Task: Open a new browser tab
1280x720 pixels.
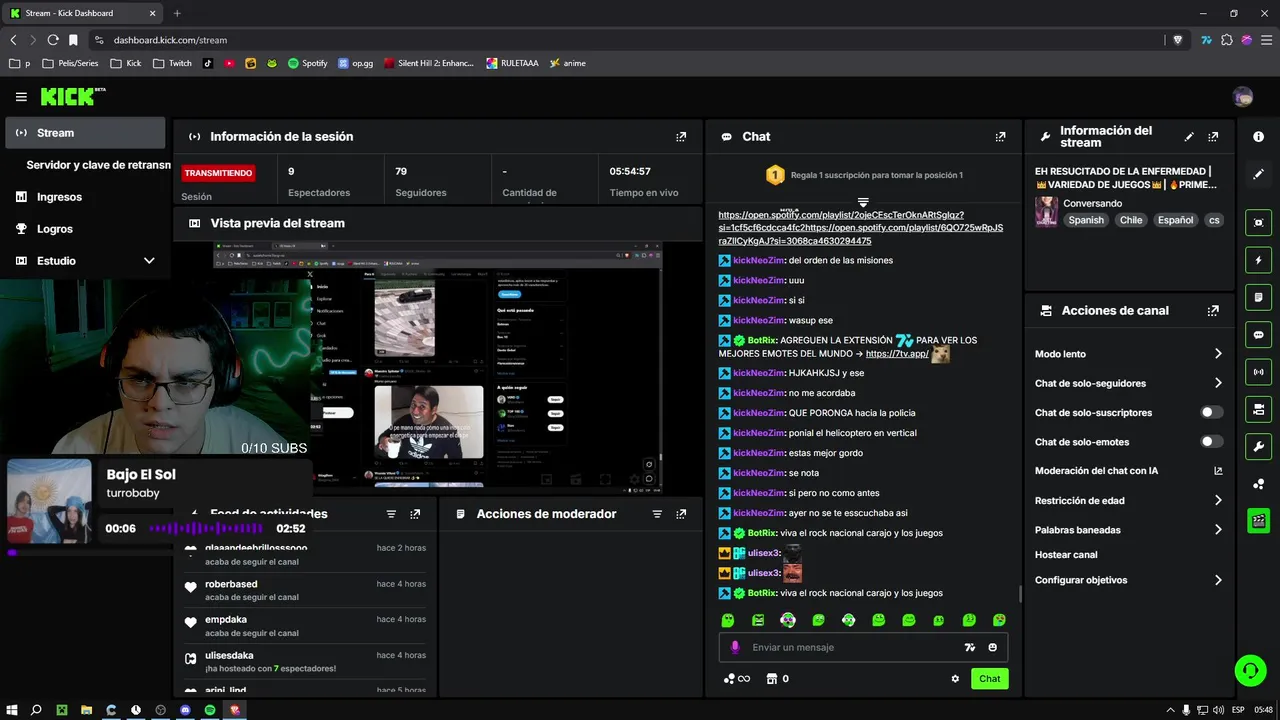Action: pos(177,13)
